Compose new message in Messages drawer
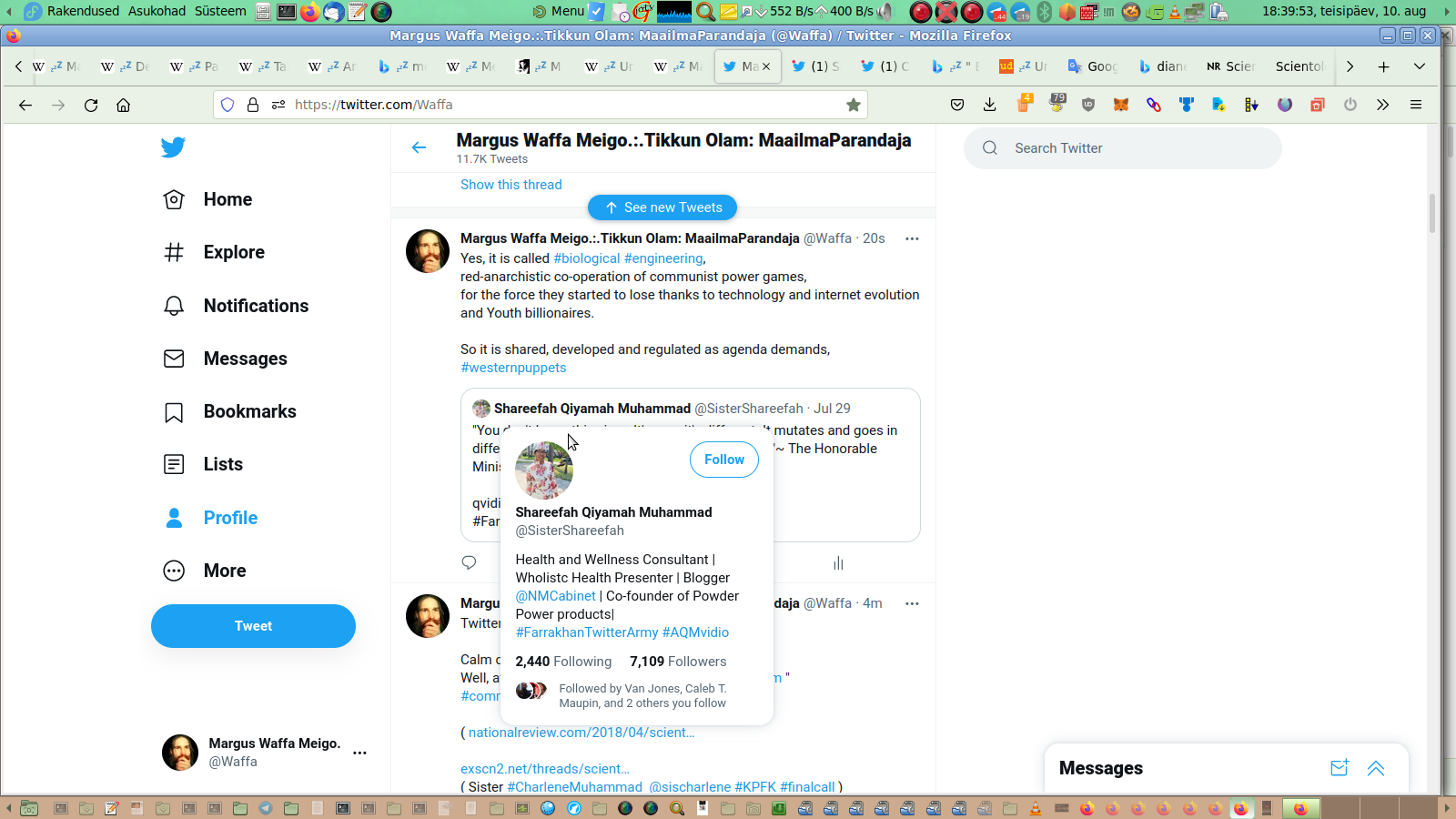 (1339, 768)
